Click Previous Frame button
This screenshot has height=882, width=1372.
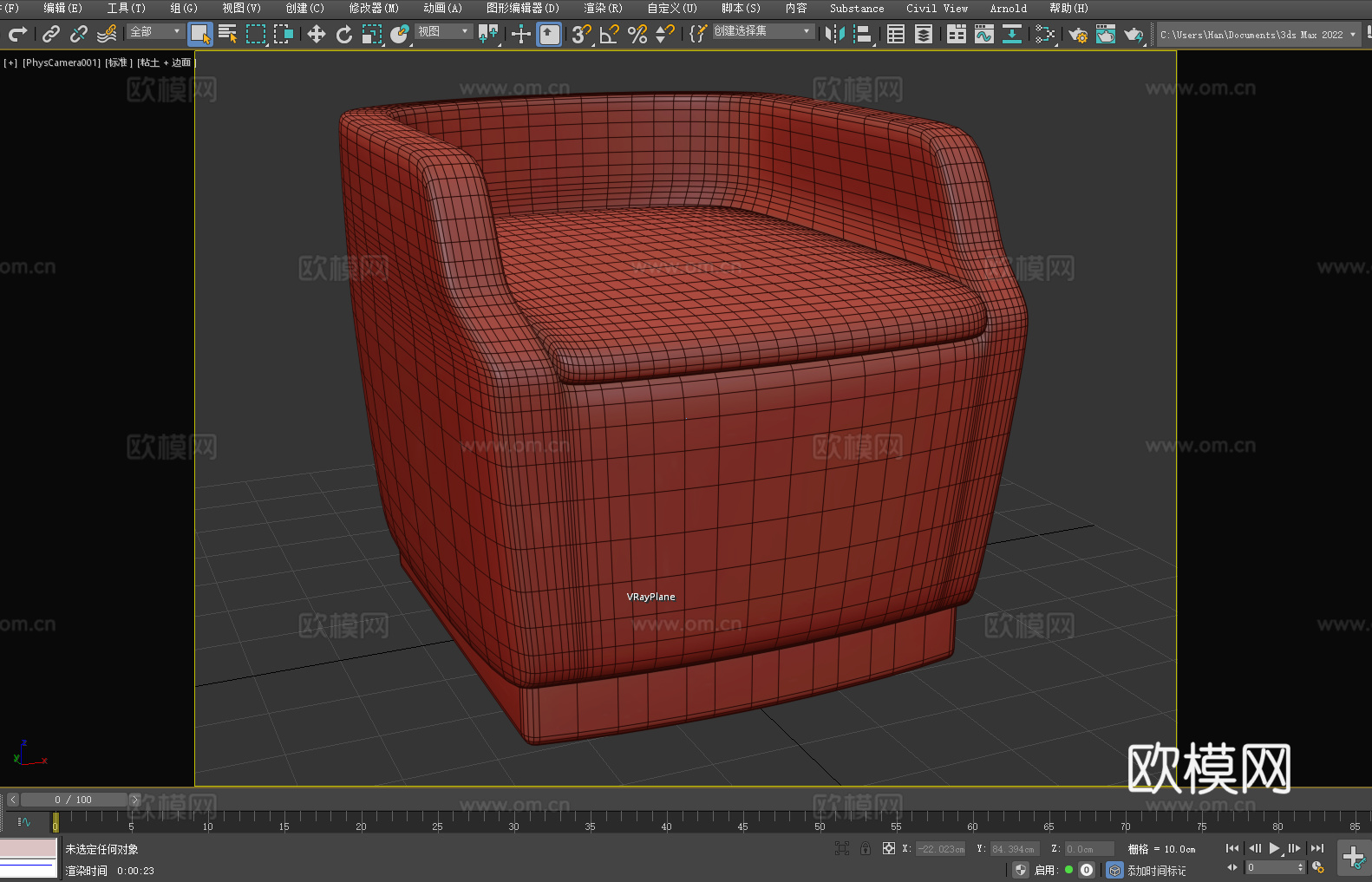click(x=1254, y=848)
